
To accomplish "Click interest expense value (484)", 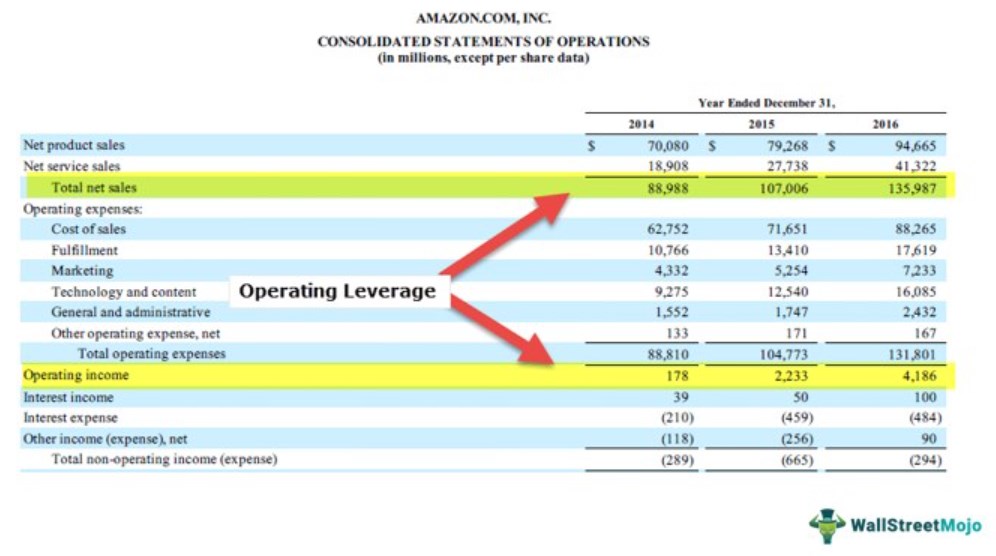I will [x=925, y=418].
